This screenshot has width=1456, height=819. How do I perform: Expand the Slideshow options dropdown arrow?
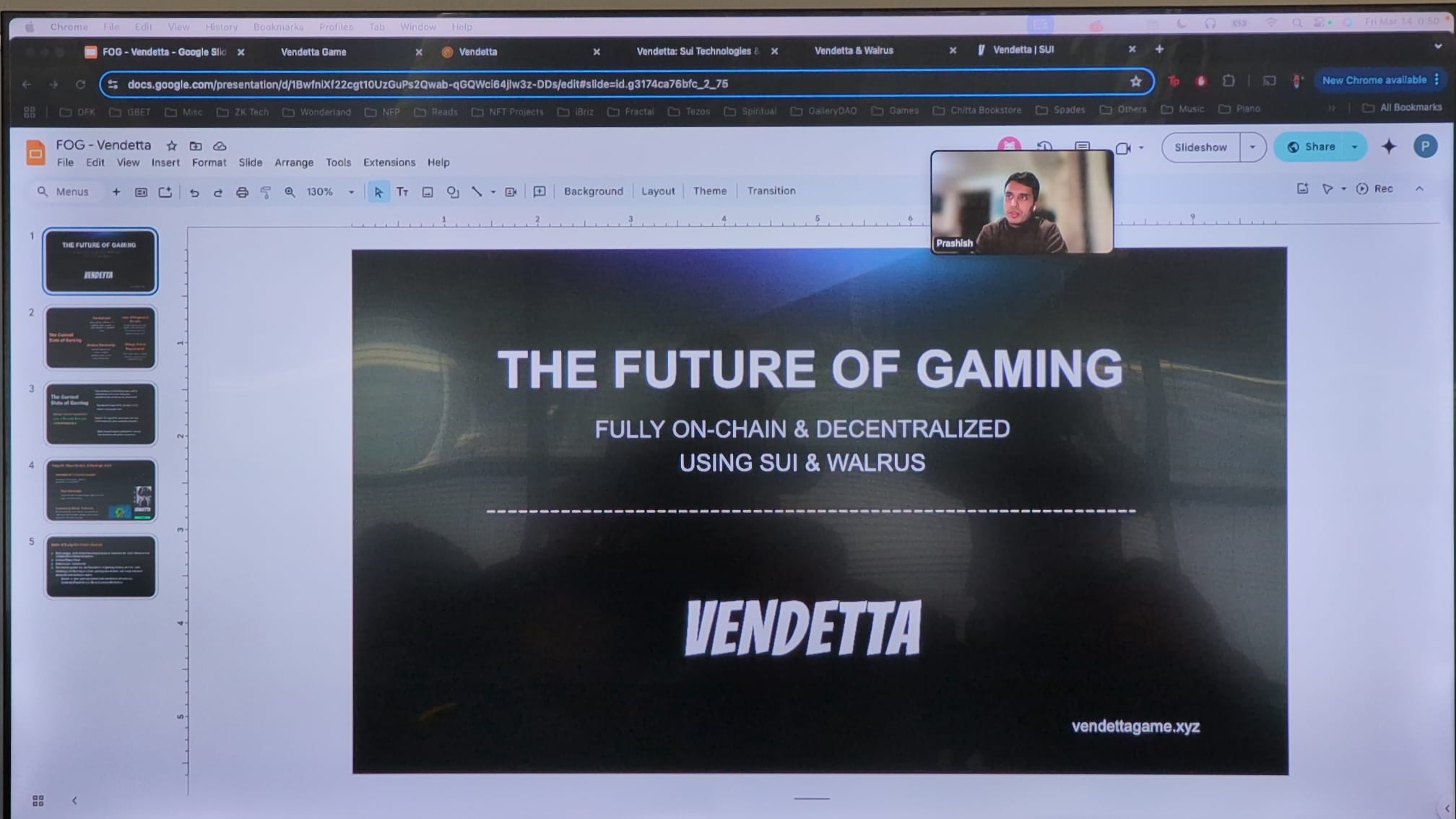click(1252, 147)
